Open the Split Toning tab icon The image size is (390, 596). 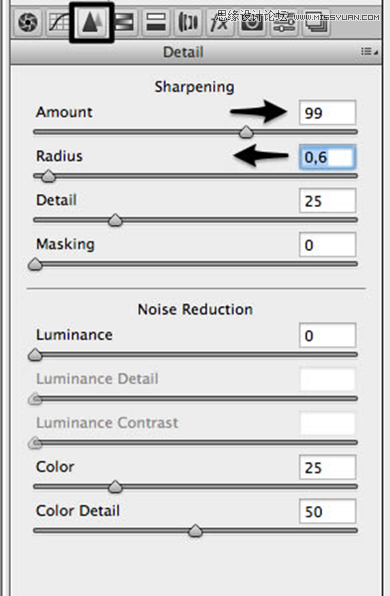156,22
